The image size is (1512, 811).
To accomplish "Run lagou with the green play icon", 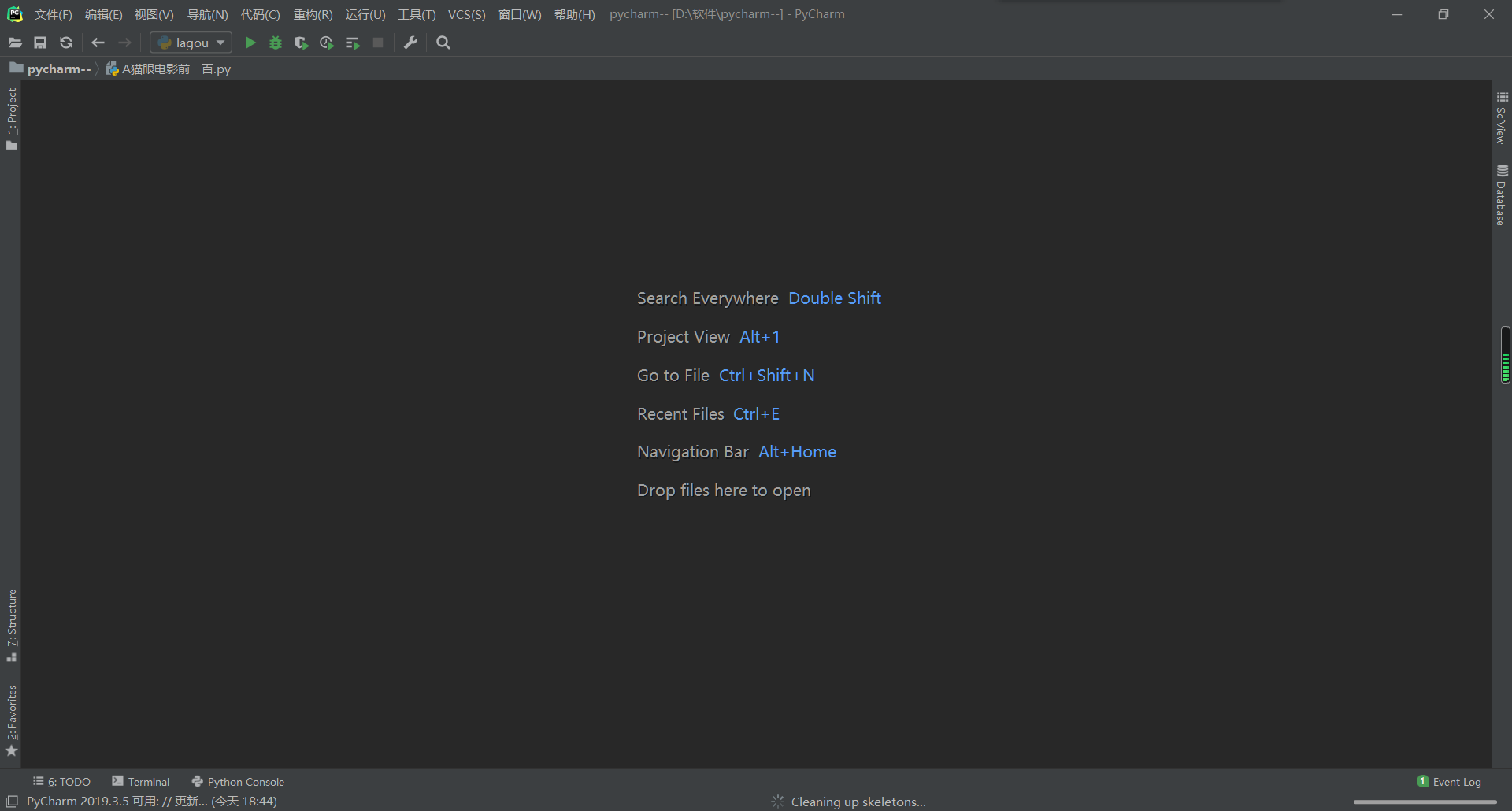I will [250, 43].
